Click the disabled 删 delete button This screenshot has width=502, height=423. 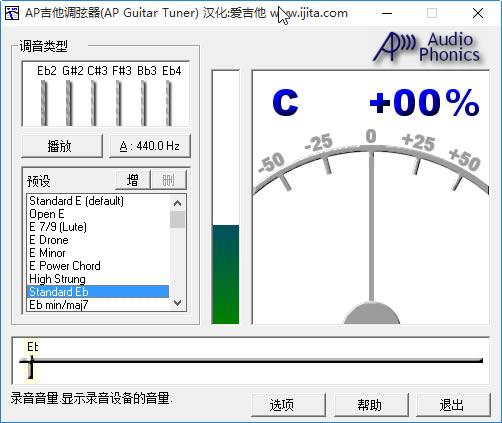(x=169, y=180)
